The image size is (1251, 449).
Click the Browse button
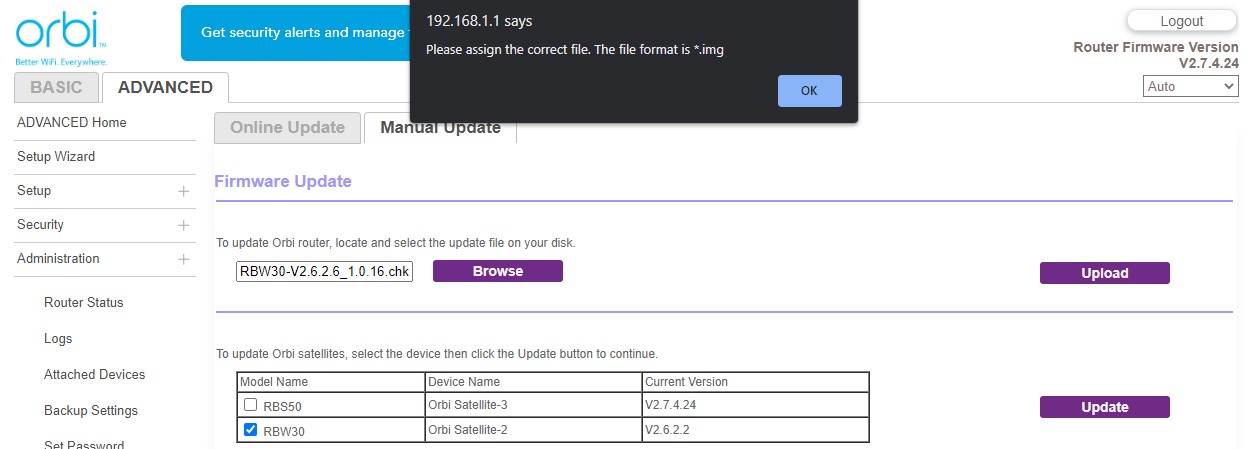coord(497,271)
